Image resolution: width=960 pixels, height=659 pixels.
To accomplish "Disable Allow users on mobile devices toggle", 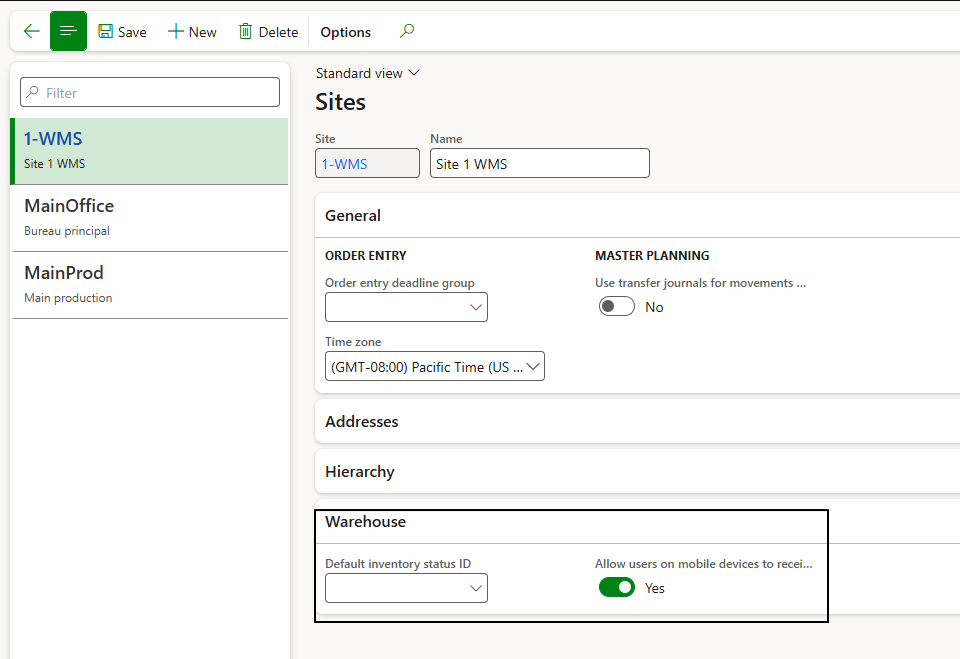I will coord(616,588).
